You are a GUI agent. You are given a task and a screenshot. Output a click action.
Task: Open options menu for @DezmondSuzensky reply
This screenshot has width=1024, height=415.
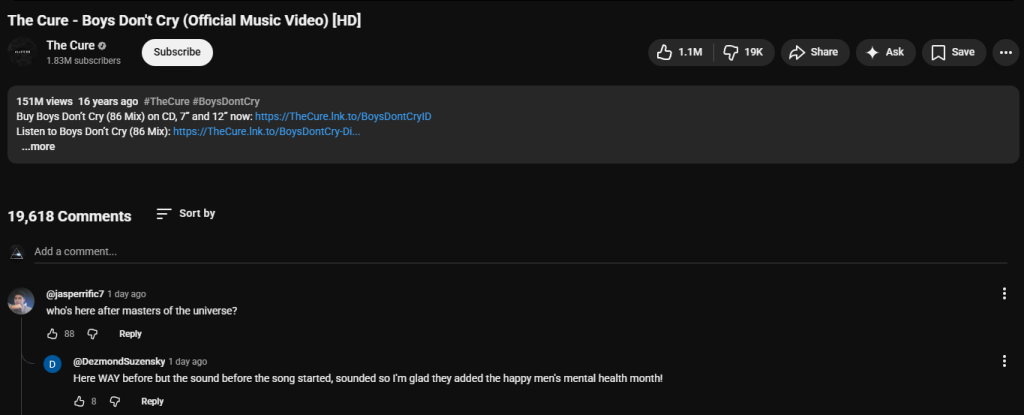point(1004,361)
